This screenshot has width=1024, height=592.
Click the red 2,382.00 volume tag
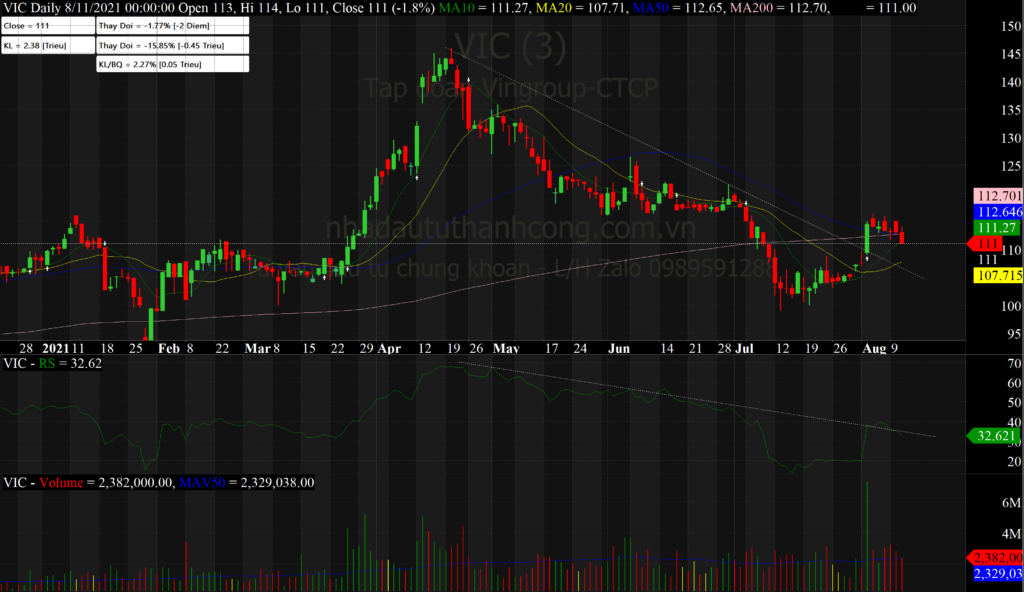coord(997,557)
